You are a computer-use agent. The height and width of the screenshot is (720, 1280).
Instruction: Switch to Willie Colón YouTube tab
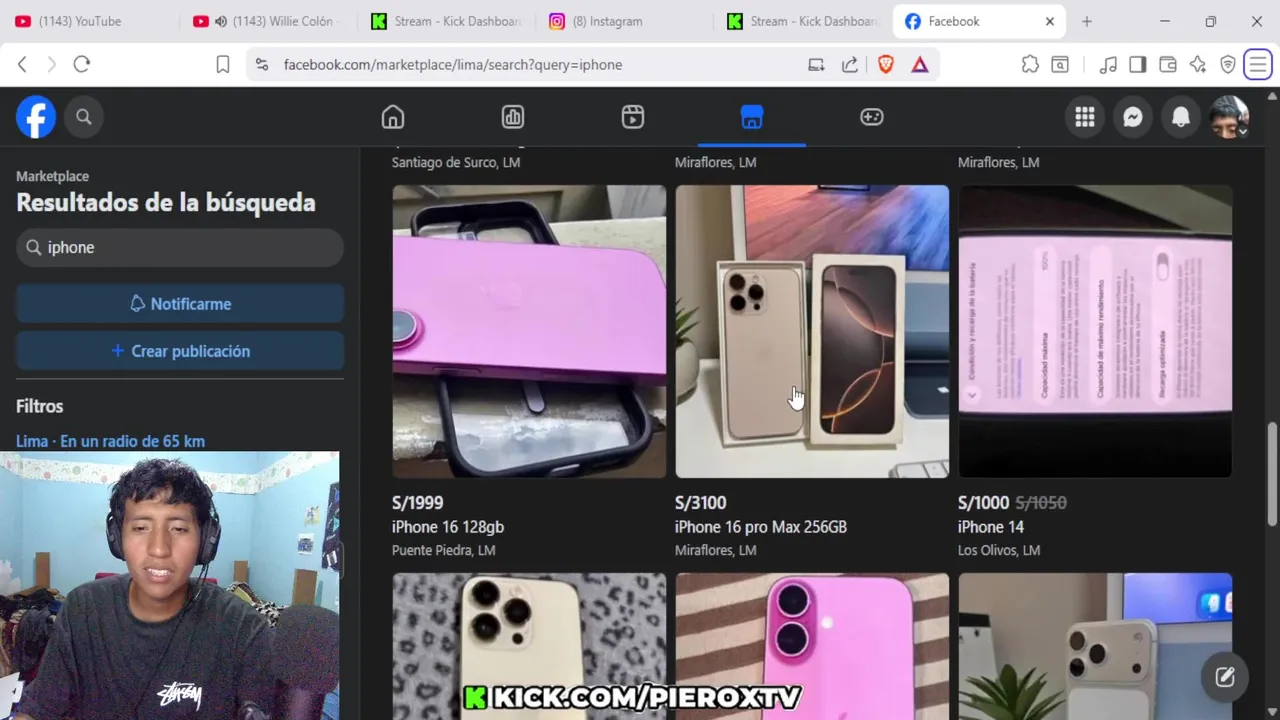pos(265,21)
